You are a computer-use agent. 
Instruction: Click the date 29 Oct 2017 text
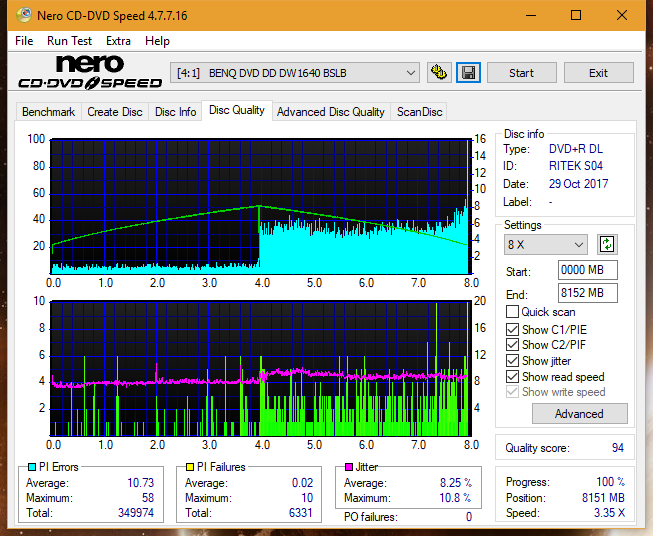[578, 184]
